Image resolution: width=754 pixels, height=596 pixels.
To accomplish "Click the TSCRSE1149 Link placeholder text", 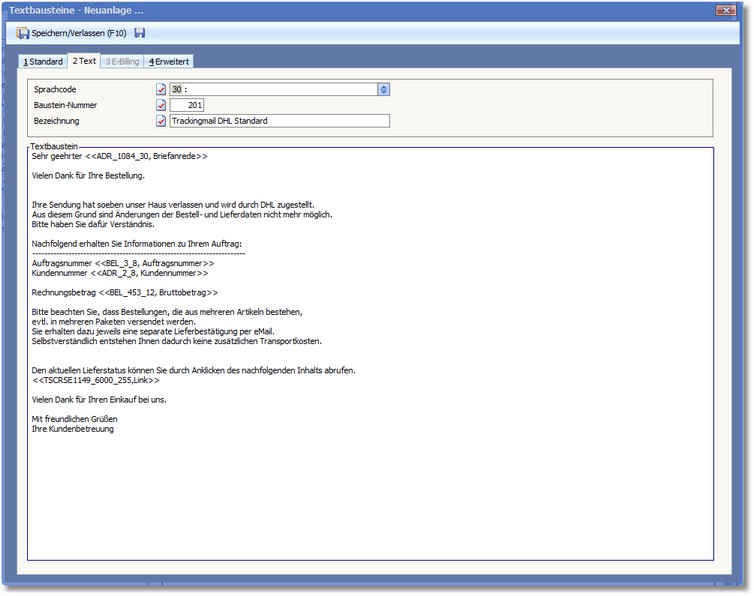I will 95,380.
